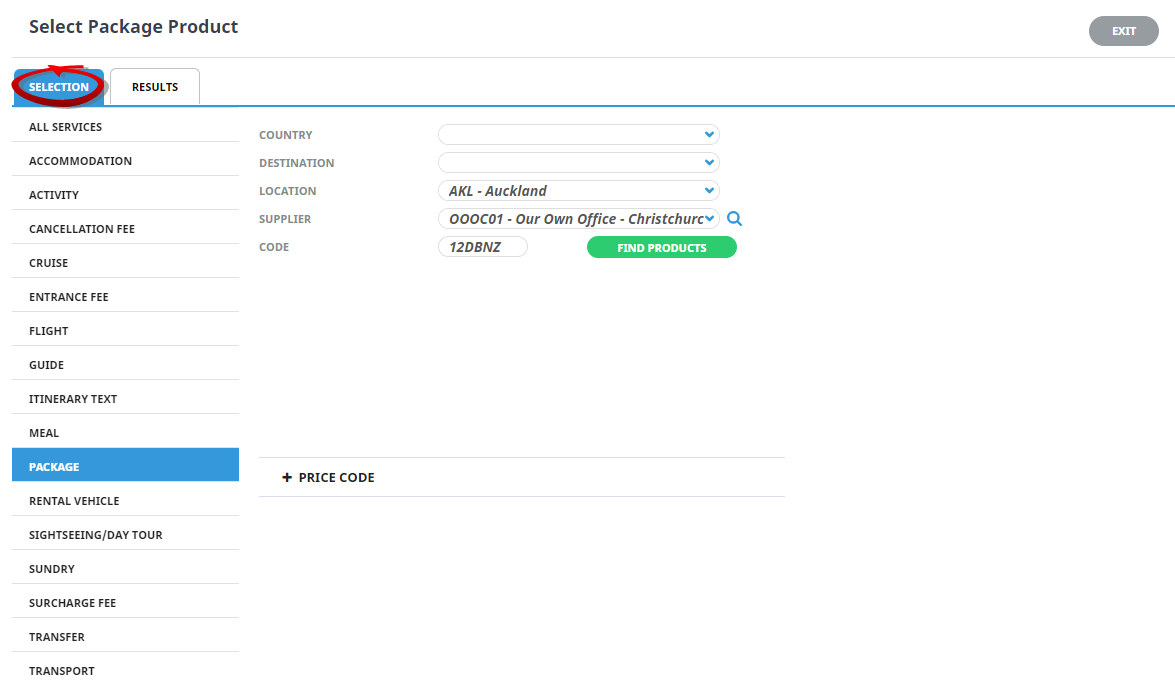Click the Exit button
This screenshot has width=1175, height=685.
1123,31
